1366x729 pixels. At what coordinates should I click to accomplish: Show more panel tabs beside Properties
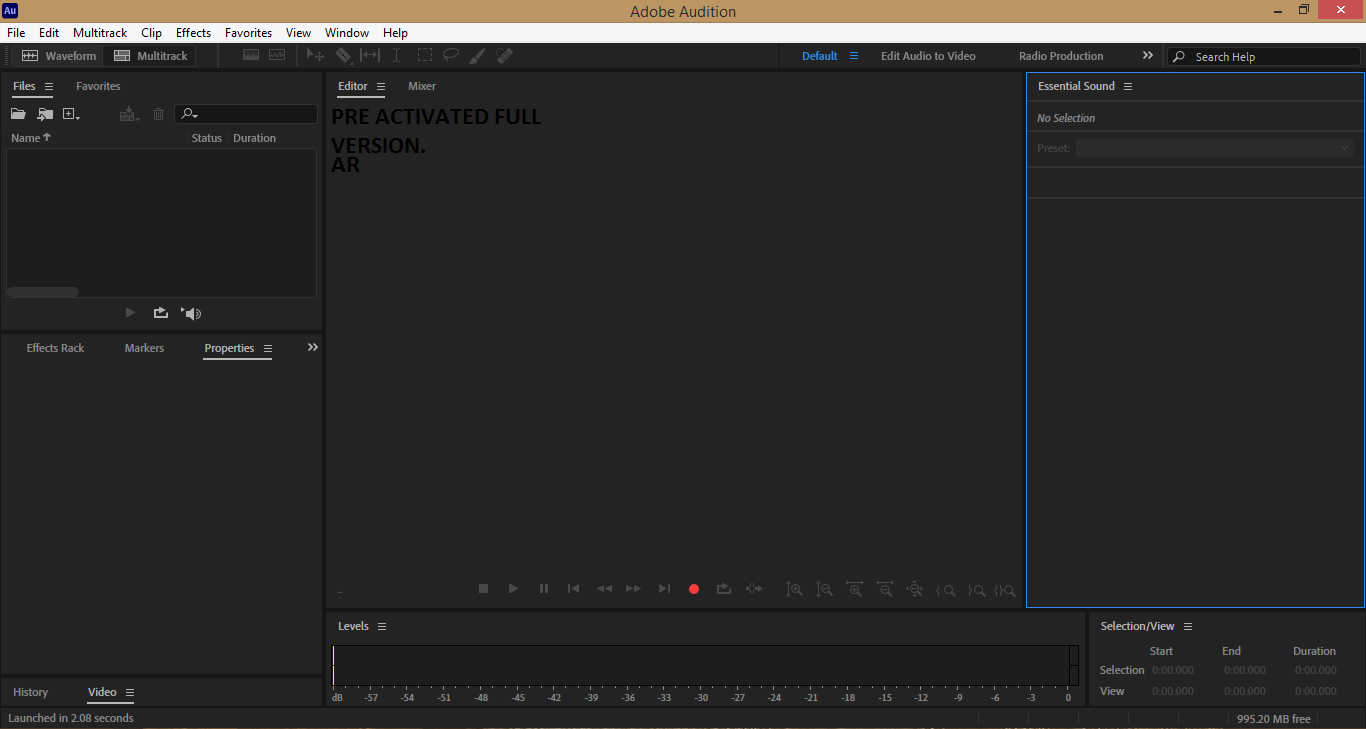click(x=312, y=347)
